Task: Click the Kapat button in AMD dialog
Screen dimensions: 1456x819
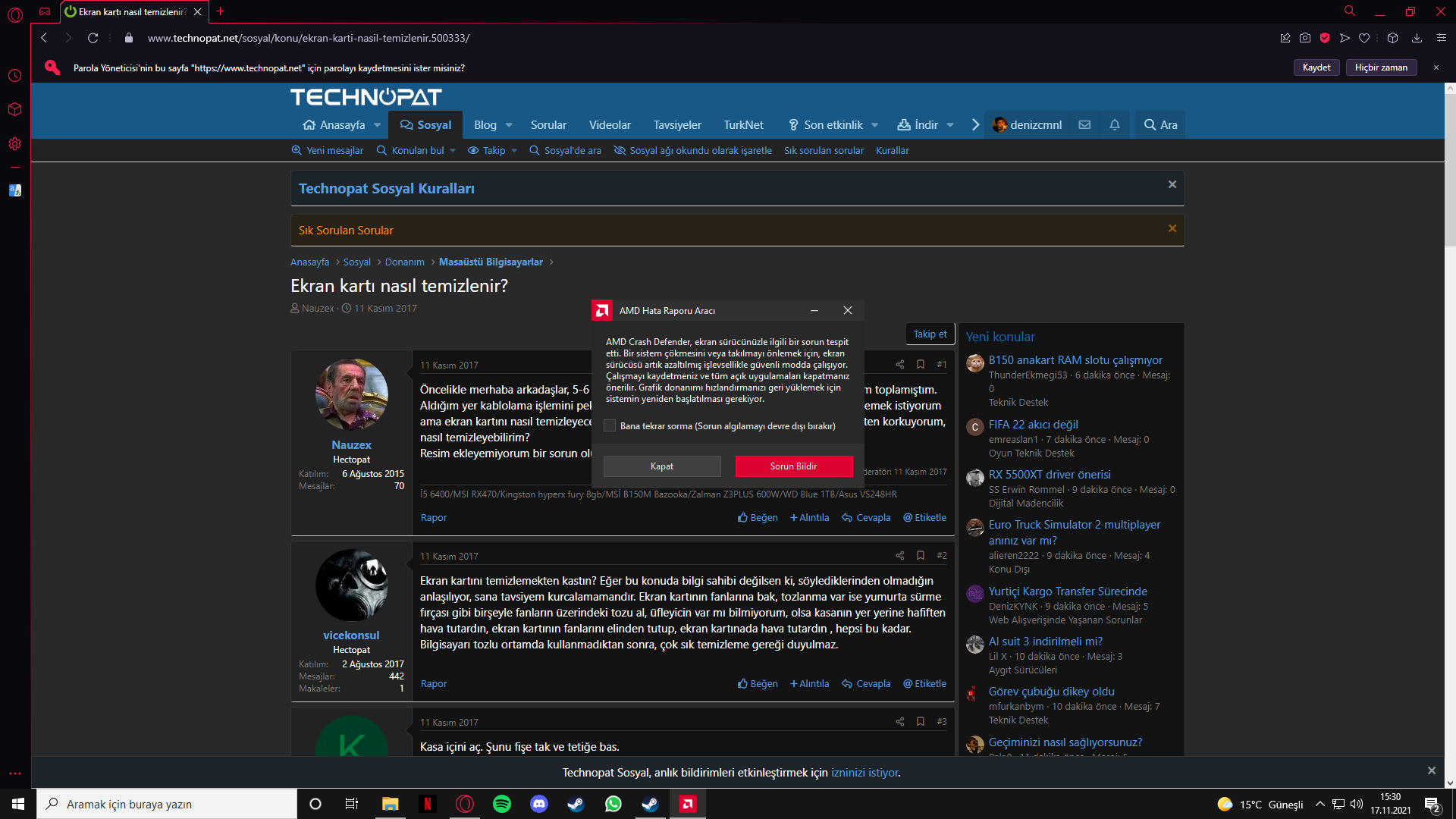Action: coord(661,466)
